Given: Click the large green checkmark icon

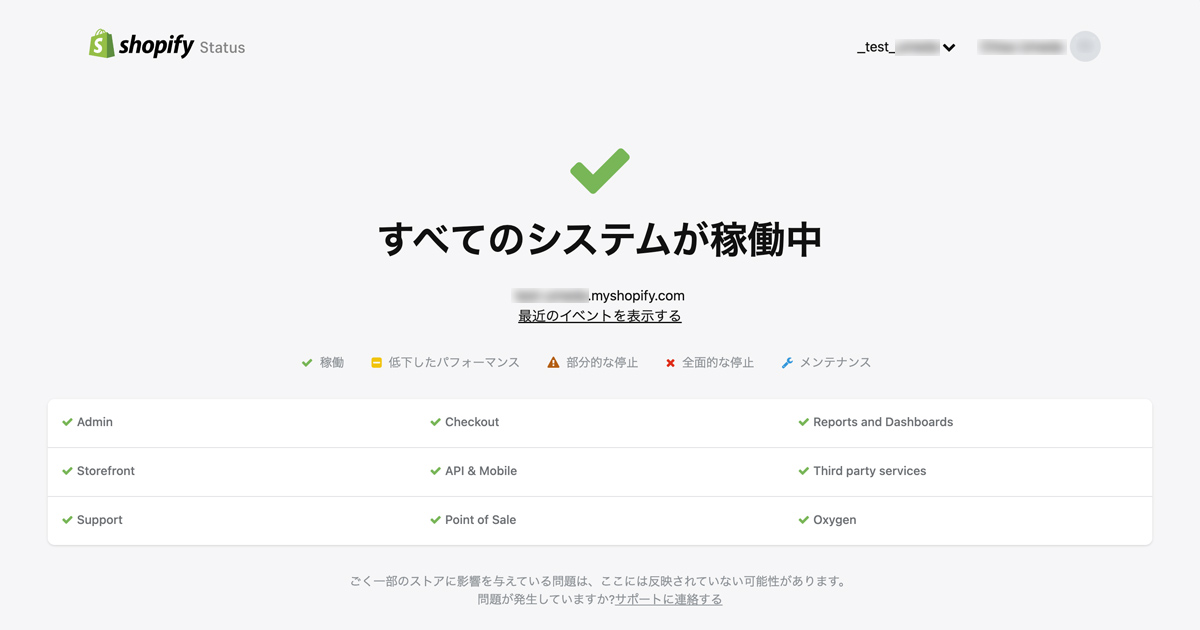Looking at the screenshot, I should [x=600, y=171].
